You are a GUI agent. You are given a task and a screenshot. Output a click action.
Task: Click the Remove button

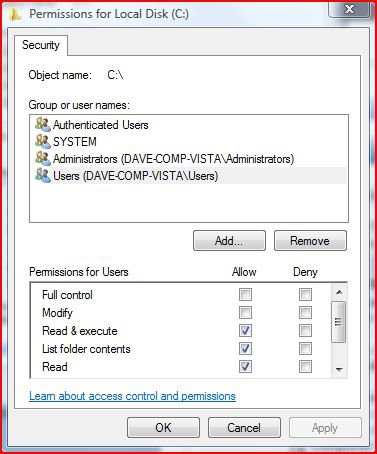pos(310,241)
